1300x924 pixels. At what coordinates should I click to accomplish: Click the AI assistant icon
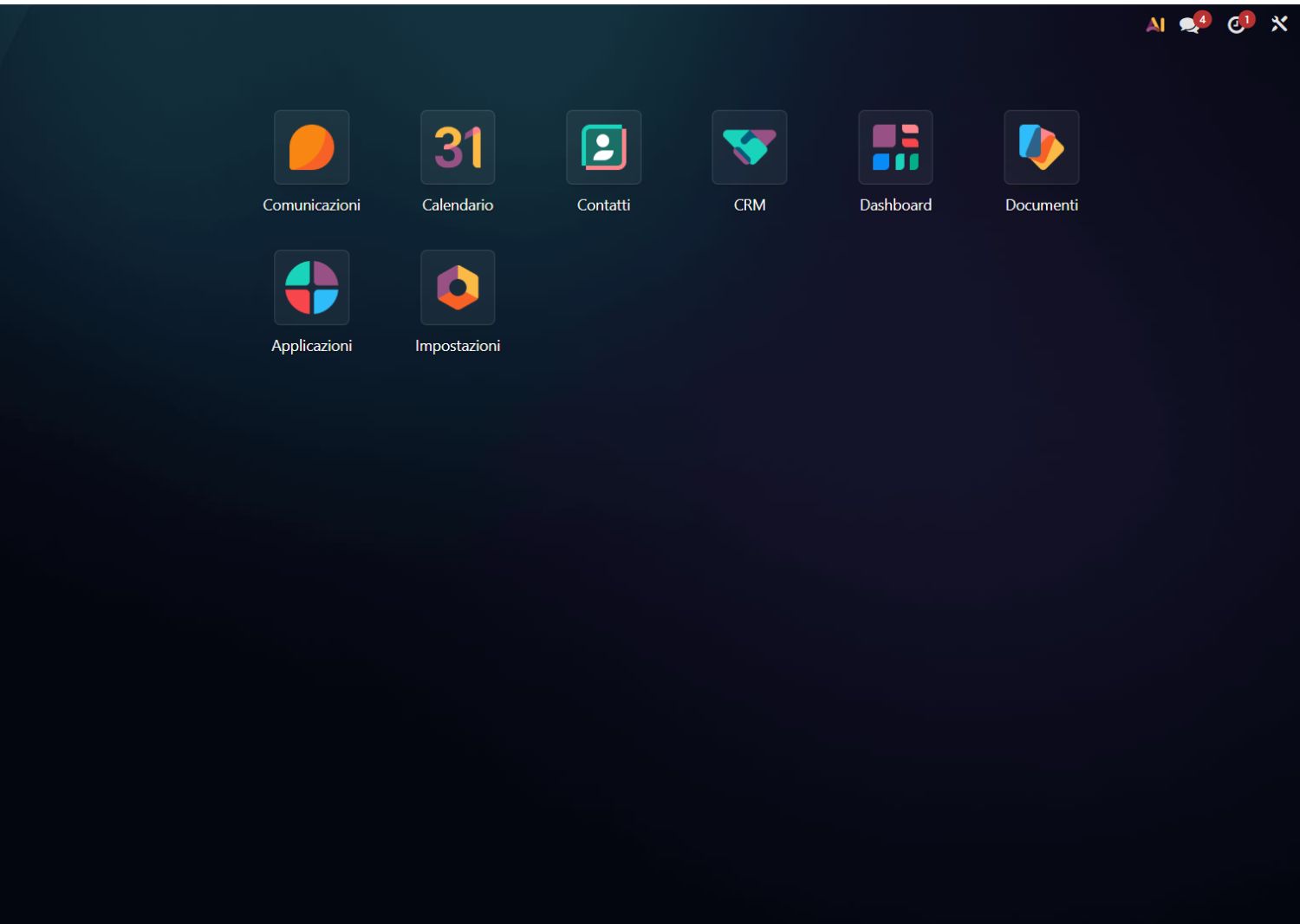pyautogui.click(x=1155, y=25)
